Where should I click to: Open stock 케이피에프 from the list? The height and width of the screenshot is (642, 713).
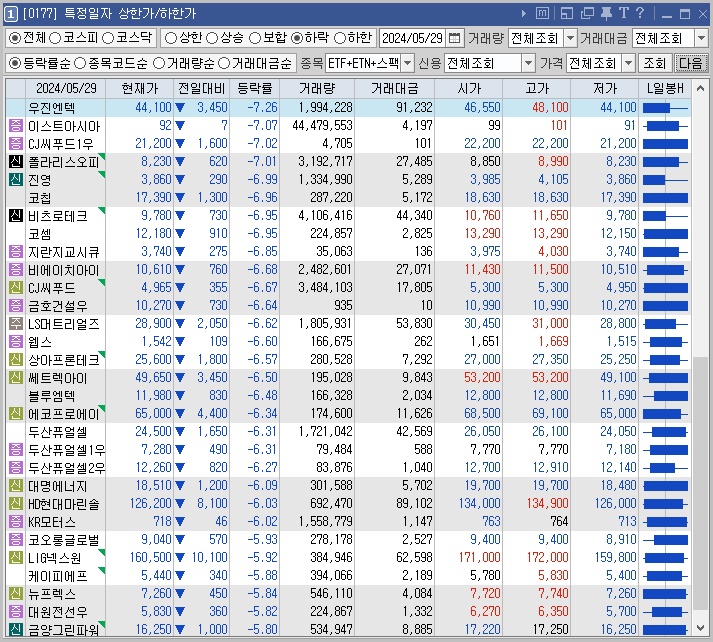(x=58, y=576)
